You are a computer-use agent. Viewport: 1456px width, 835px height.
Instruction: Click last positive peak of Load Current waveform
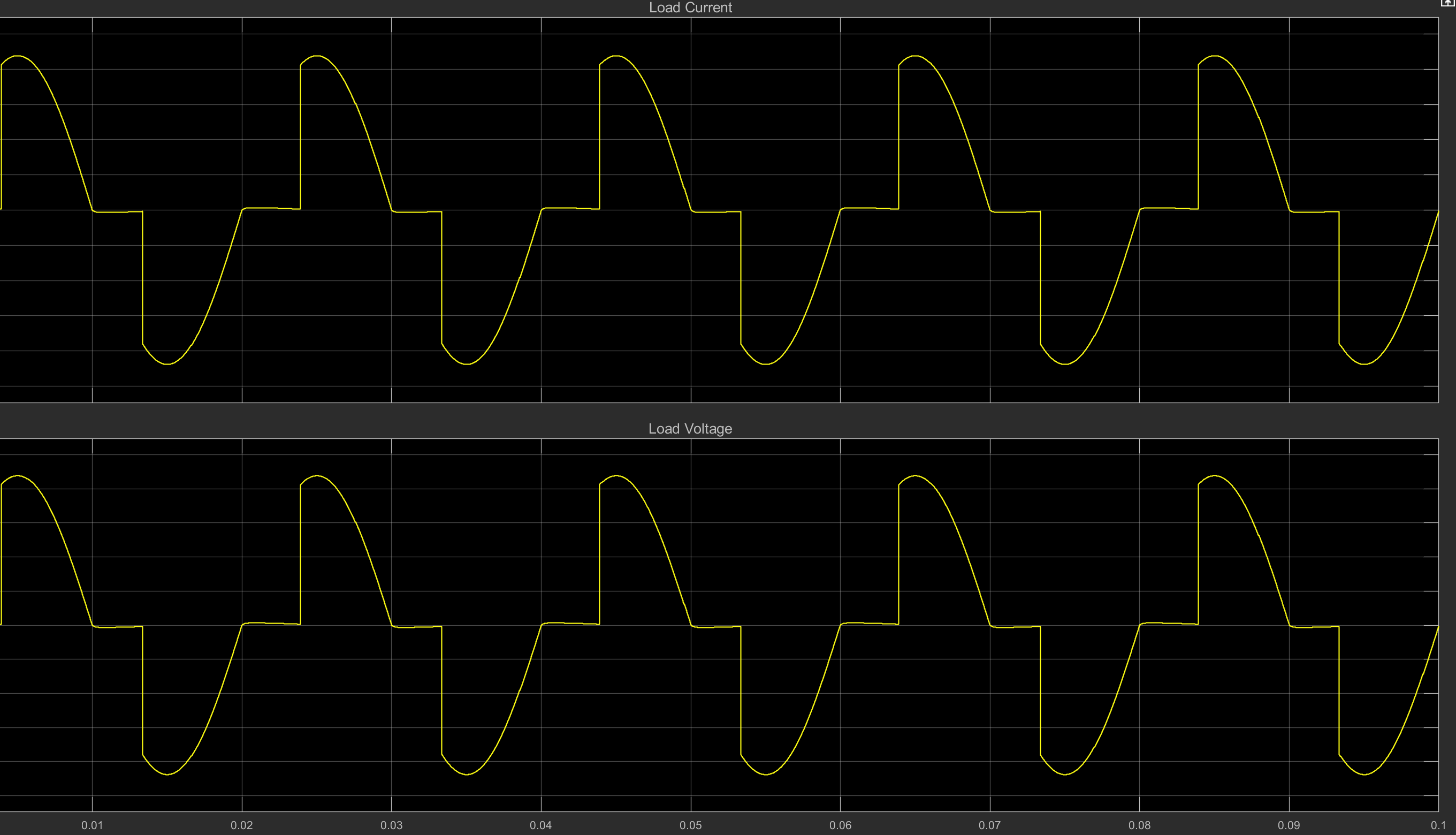point(1215,56)
